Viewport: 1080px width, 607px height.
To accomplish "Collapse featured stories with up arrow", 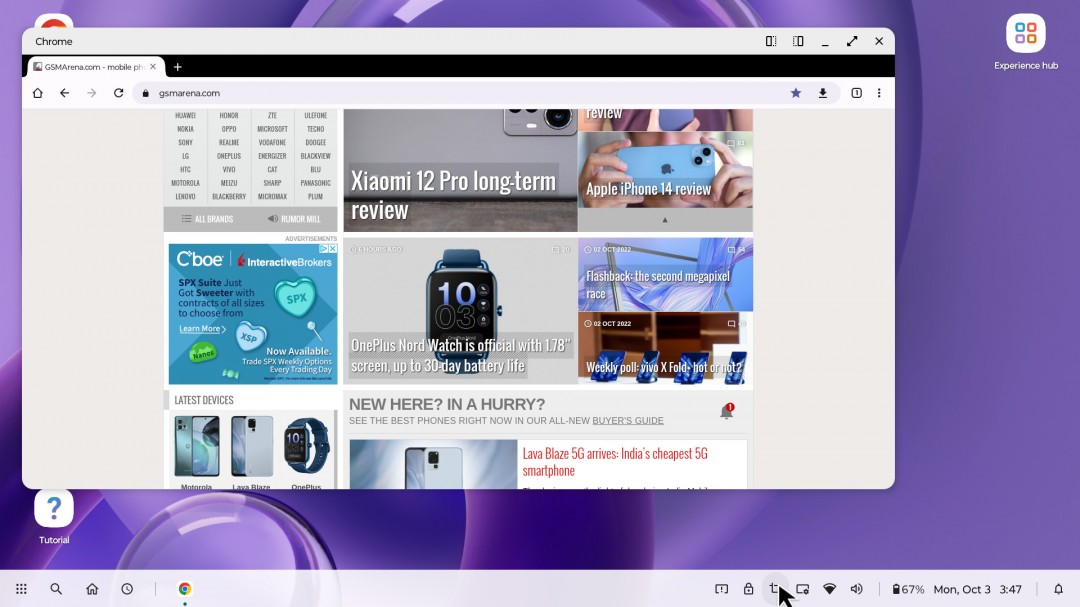I will point(665,220).
